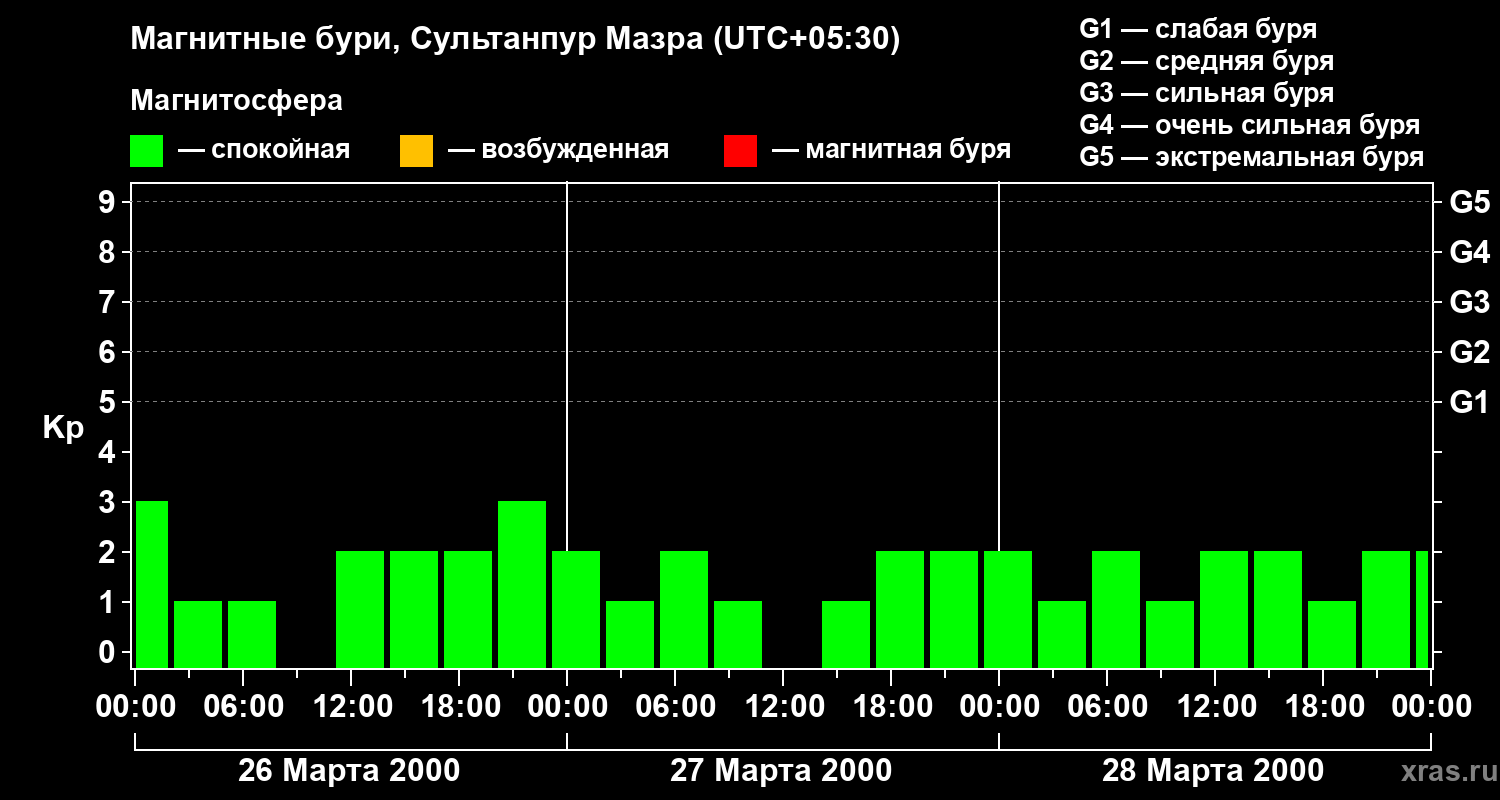This screenshot has height=800, width=1500.
Task: Click the G5 label on right axis
Action: 1470,202
